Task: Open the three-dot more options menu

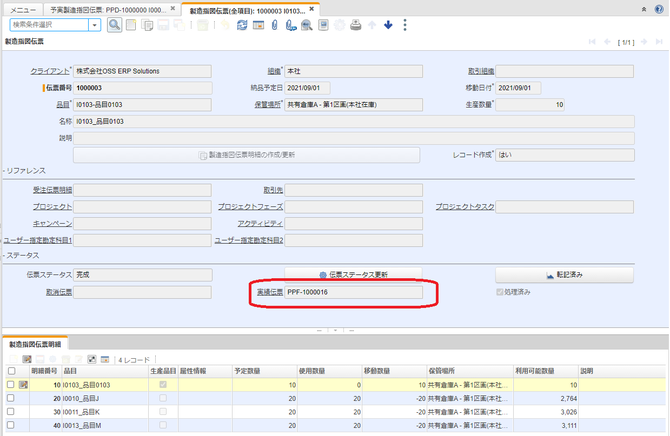Action: click(405, 25)
